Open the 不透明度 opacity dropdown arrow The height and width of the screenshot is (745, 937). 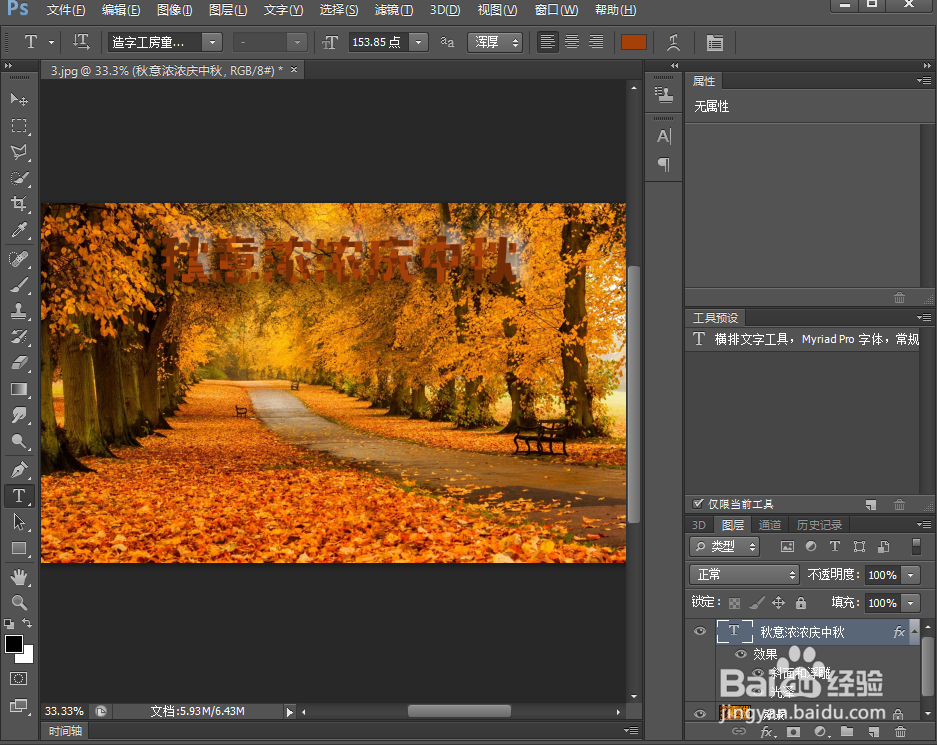tap(911, 575)
